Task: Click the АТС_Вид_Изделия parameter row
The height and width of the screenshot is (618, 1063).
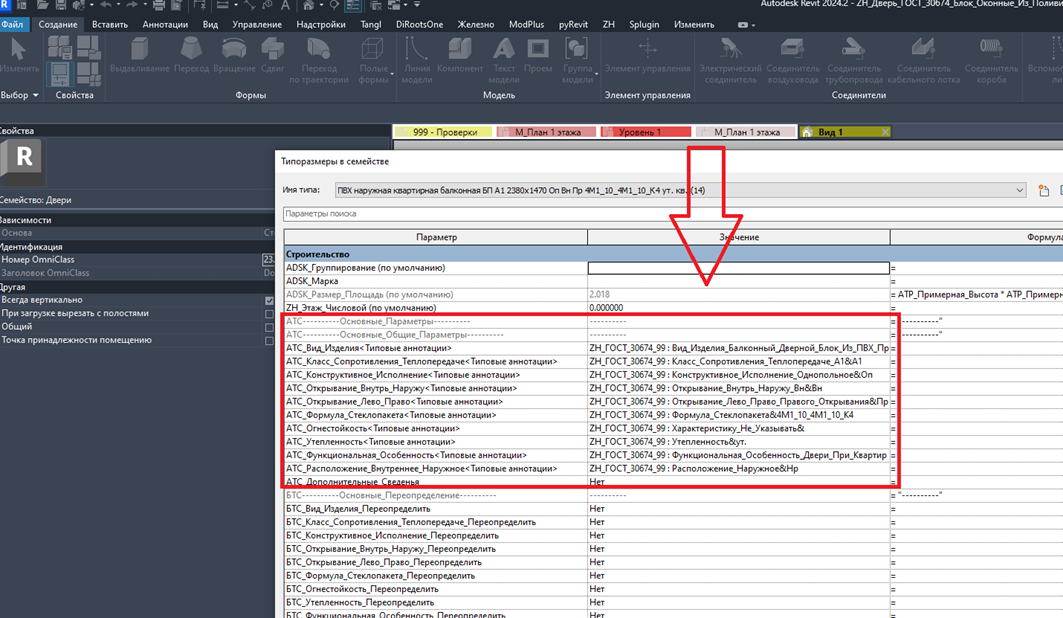Action: point(436,348)
